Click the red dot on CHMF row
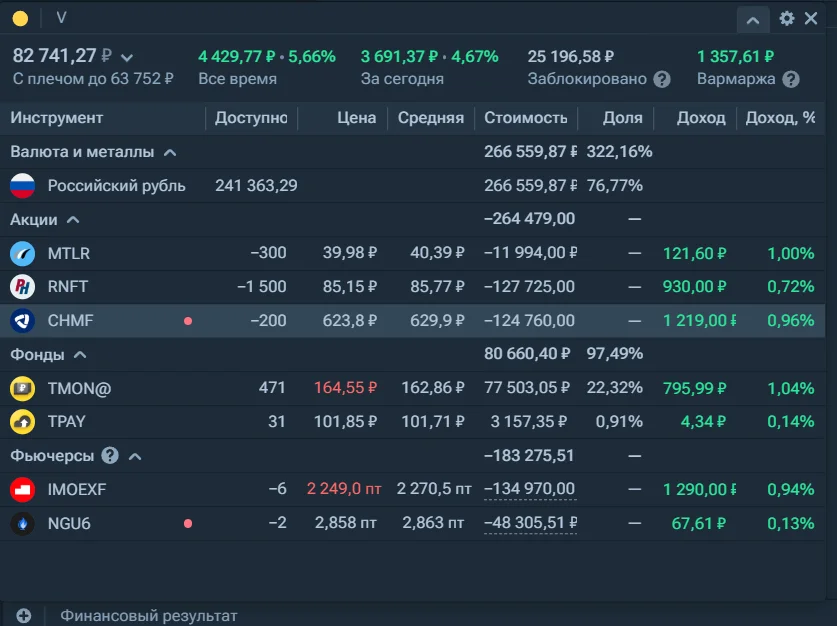The image size is (837, 626). pyautogui.click(x=188, y=321)
